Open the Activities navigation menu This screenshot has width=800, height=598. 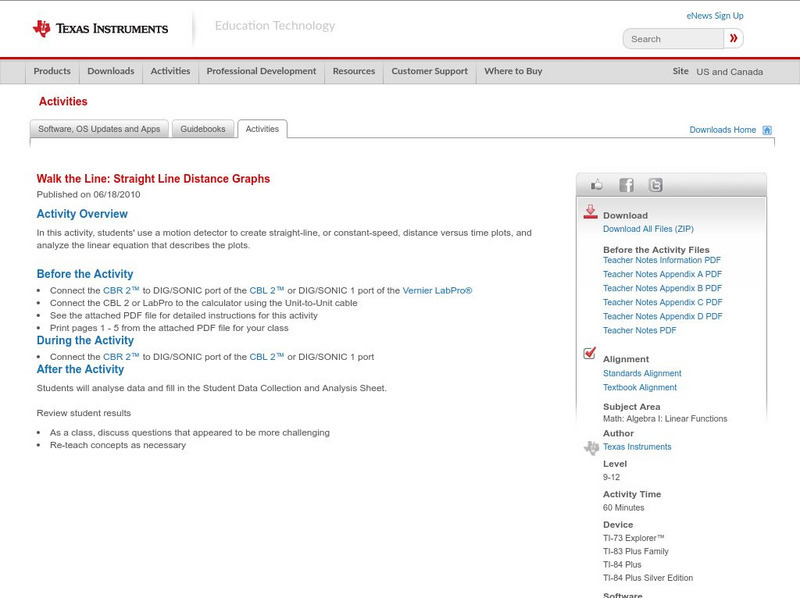[170, 71]
